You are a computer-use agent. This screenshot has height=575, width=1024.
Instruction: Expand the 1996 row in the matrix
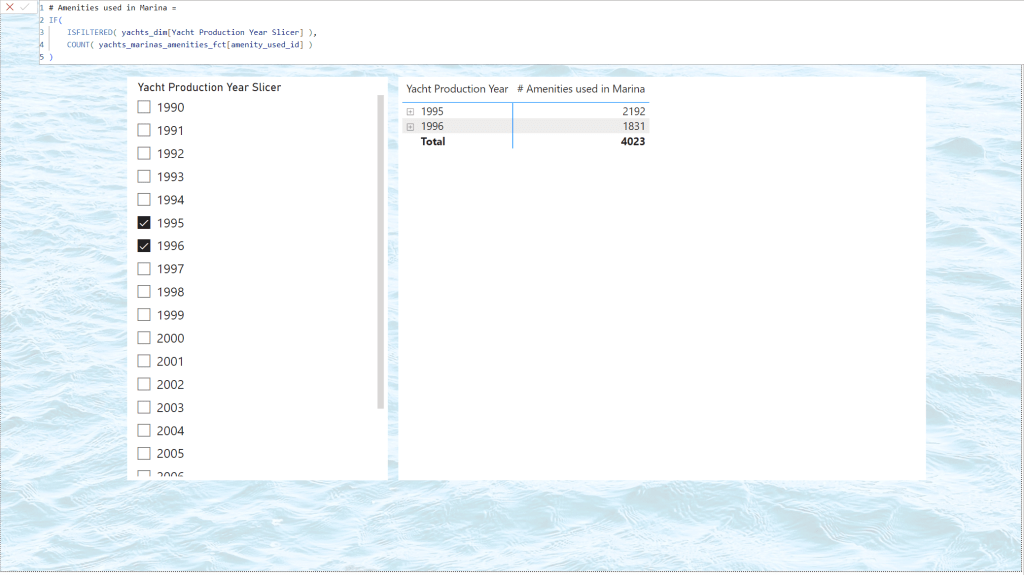[411, 127]
